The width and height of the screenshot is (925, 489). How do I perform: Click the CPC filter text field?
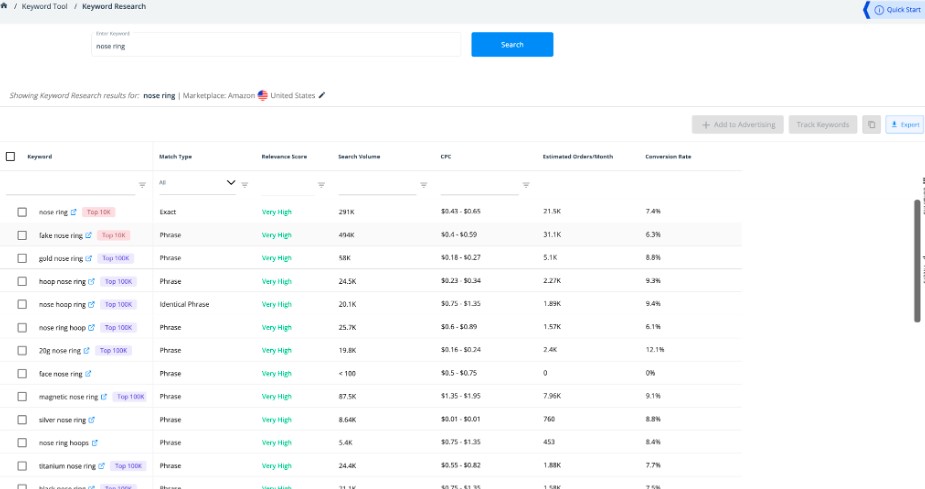tap(480, 185)
